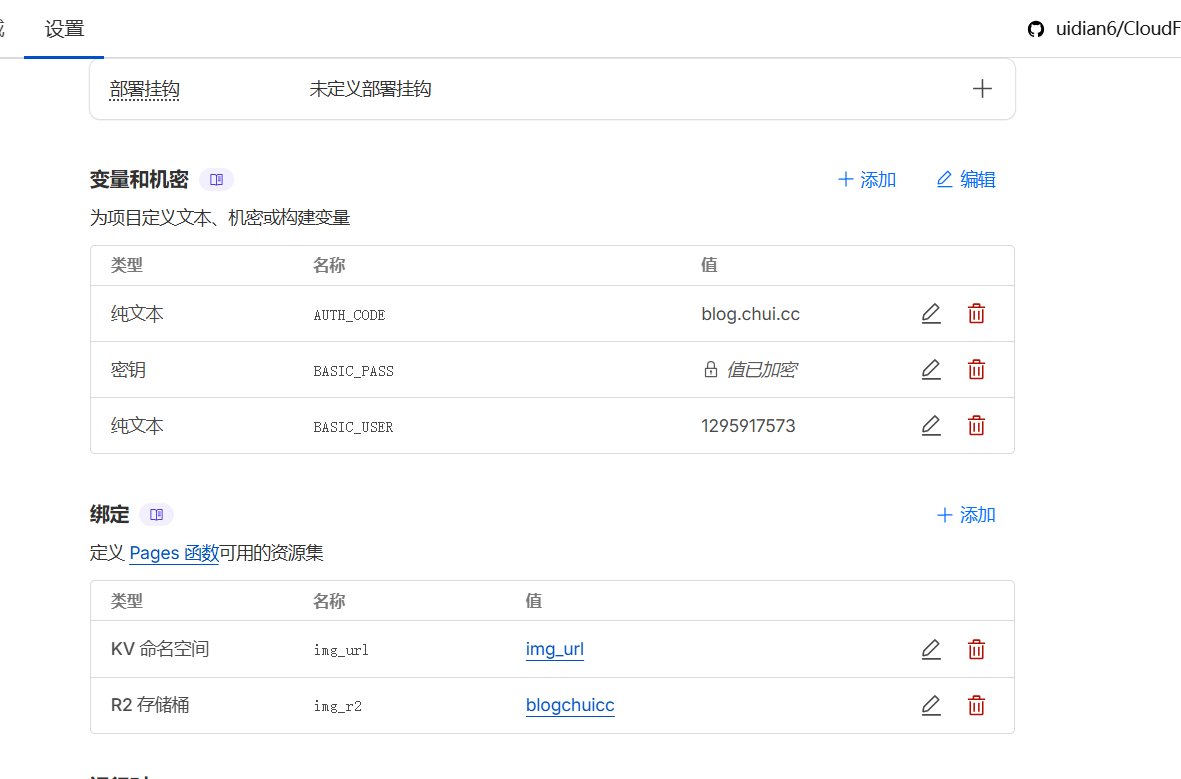Delete the img_r2 bucket binding
This screenshot has height=779, width=1181.
click(976, 705)
